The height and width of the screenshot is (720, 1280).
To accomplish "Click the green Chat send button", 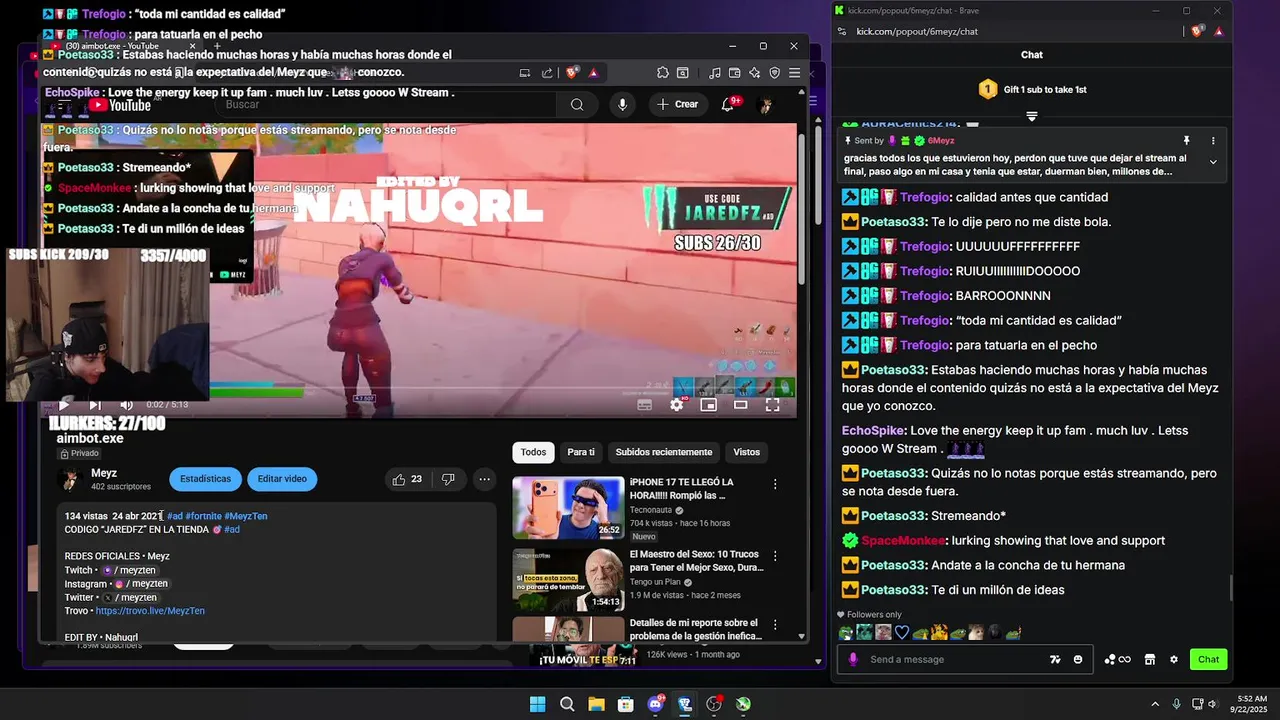I will click(1208, 659).
